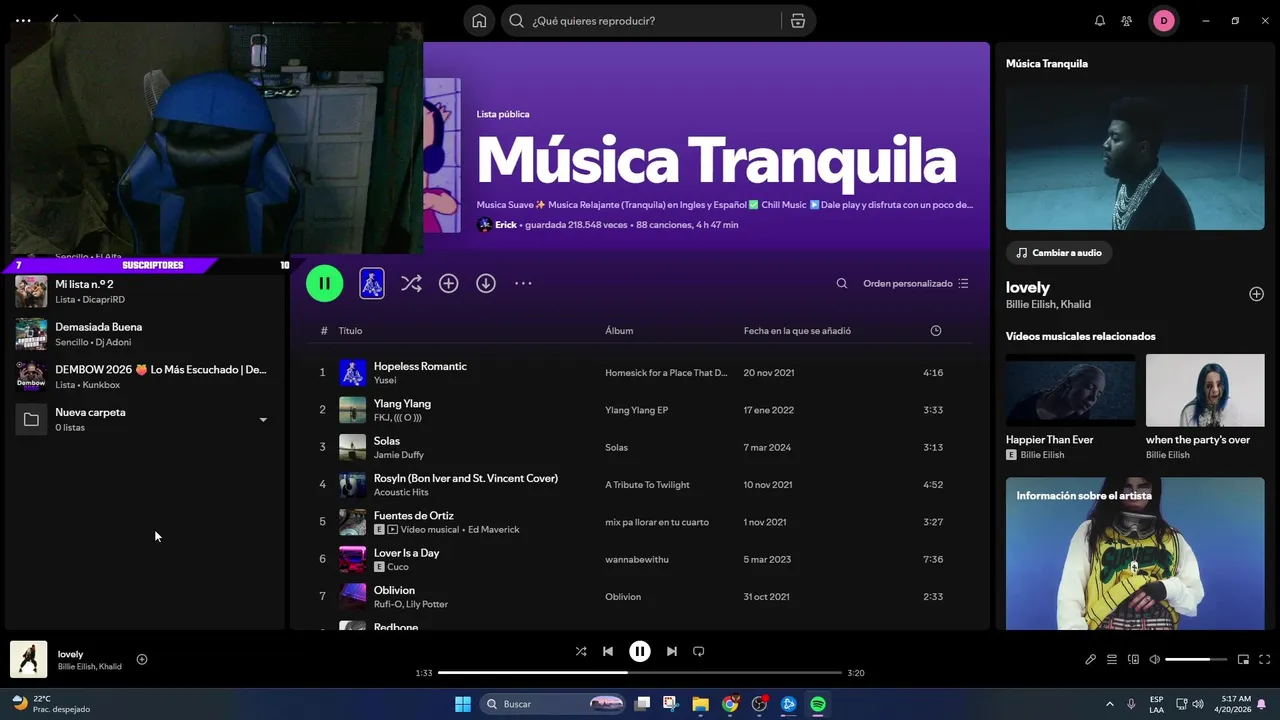Sort by the Título column header
The image size is (1280, 720).
(x=350, y=331)
